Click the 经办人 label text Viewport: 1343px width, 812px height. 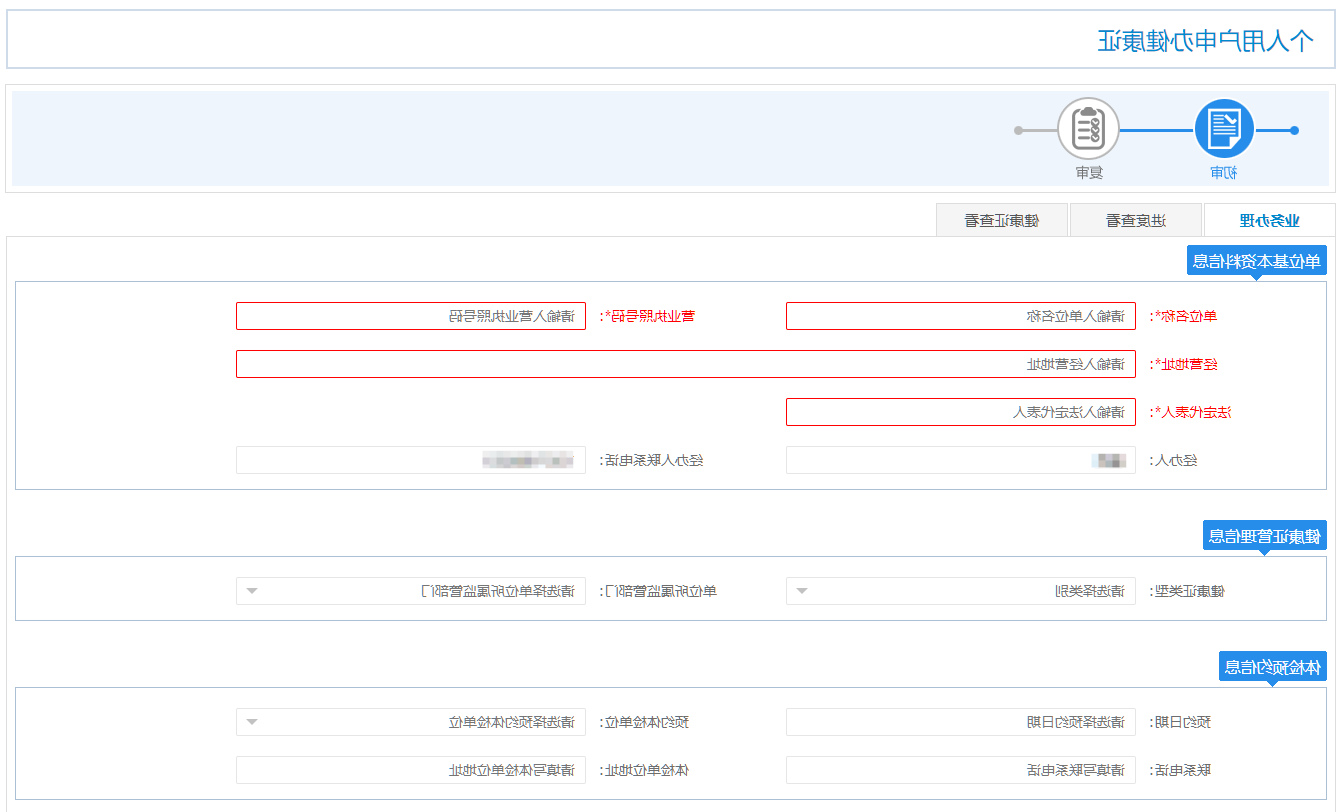point(1174,461)
